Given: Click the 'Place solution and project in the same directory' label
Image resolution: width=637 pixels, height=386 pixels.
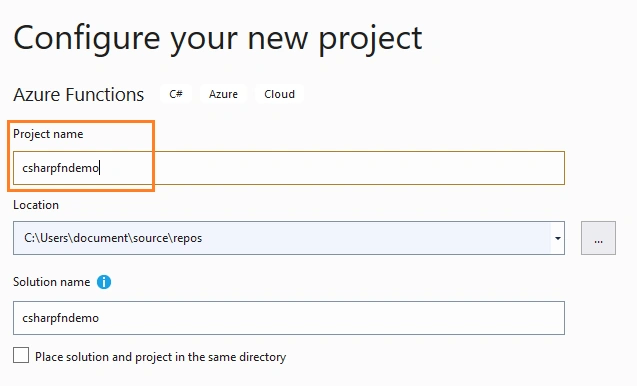Looking at the screenshot, I should tap(160, 357).
